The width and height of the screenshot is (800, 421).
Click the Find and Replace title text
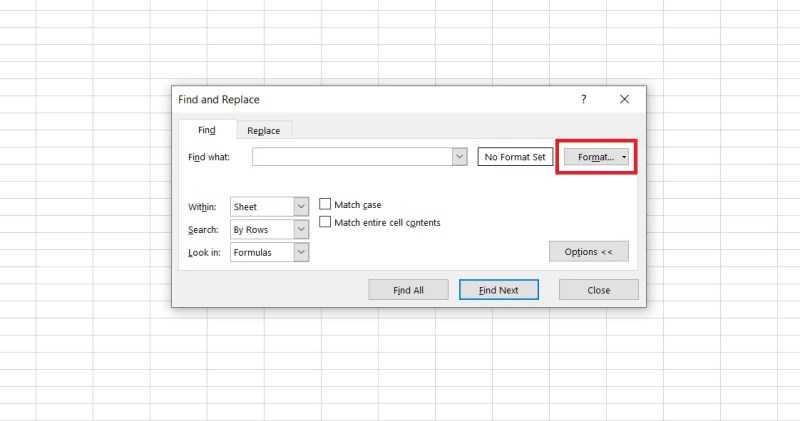(x=219, y=100)
